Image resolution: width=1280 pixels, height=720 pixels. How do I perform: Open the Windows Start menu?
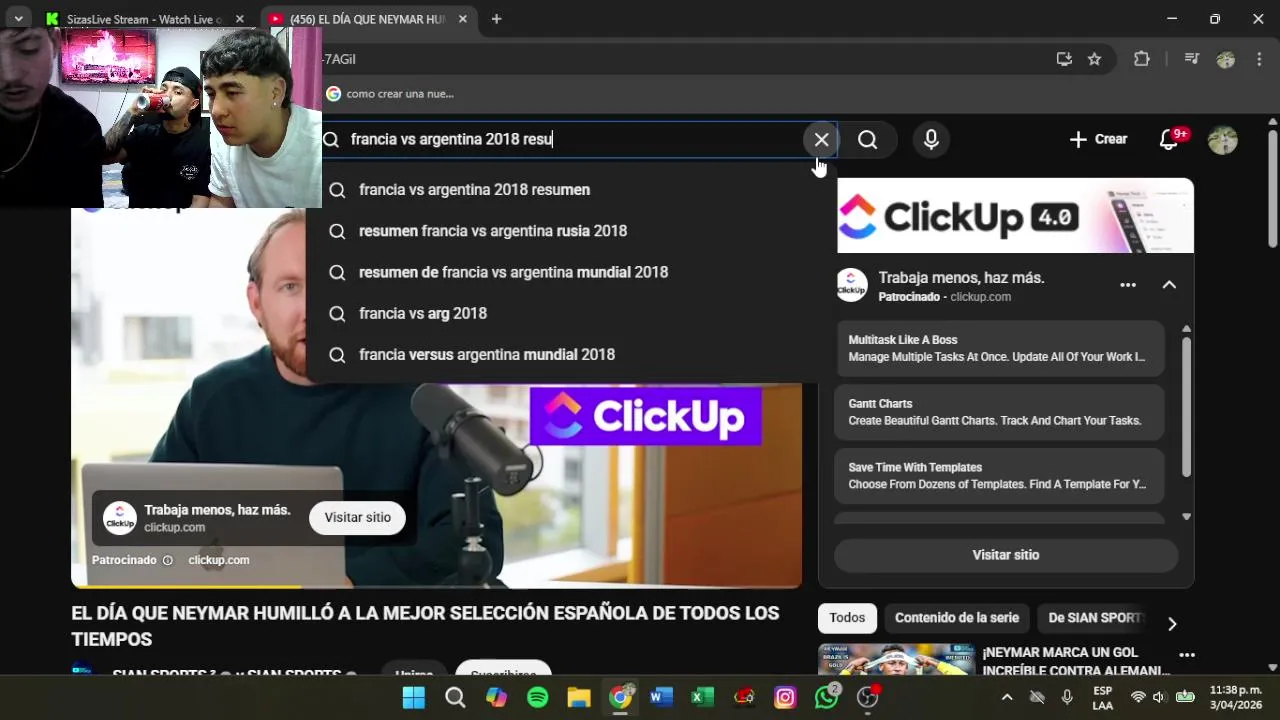click(413, 698)
